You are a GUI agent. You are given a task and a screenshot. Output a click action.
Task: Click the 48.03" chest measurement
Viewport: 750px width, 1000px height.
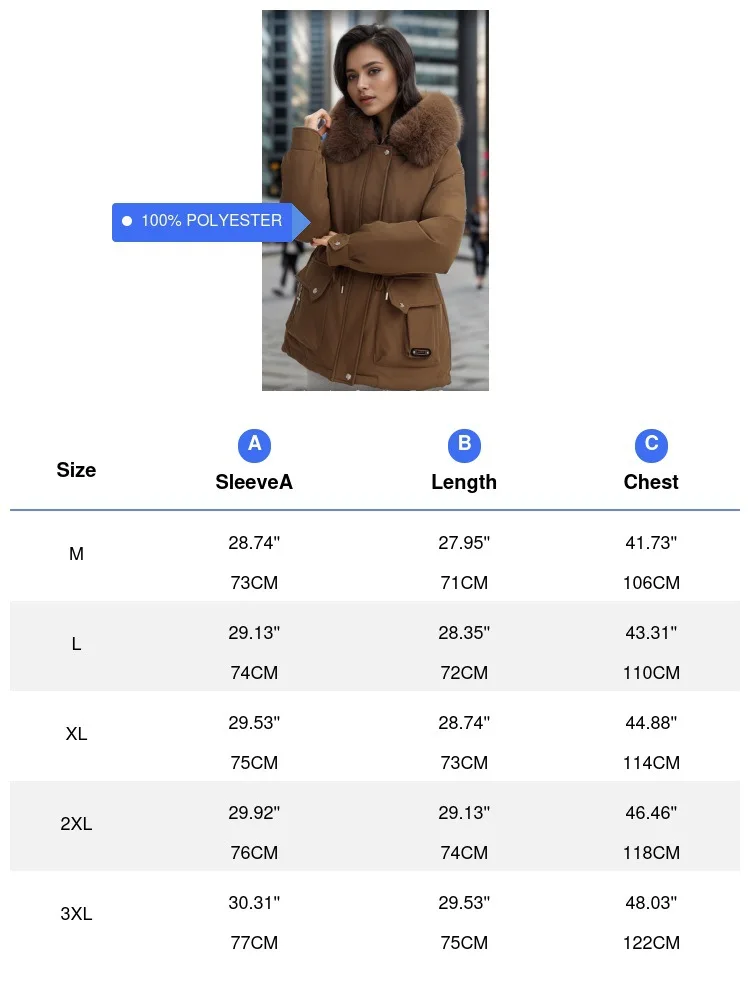pyautogui.click(x=651, y=903)
